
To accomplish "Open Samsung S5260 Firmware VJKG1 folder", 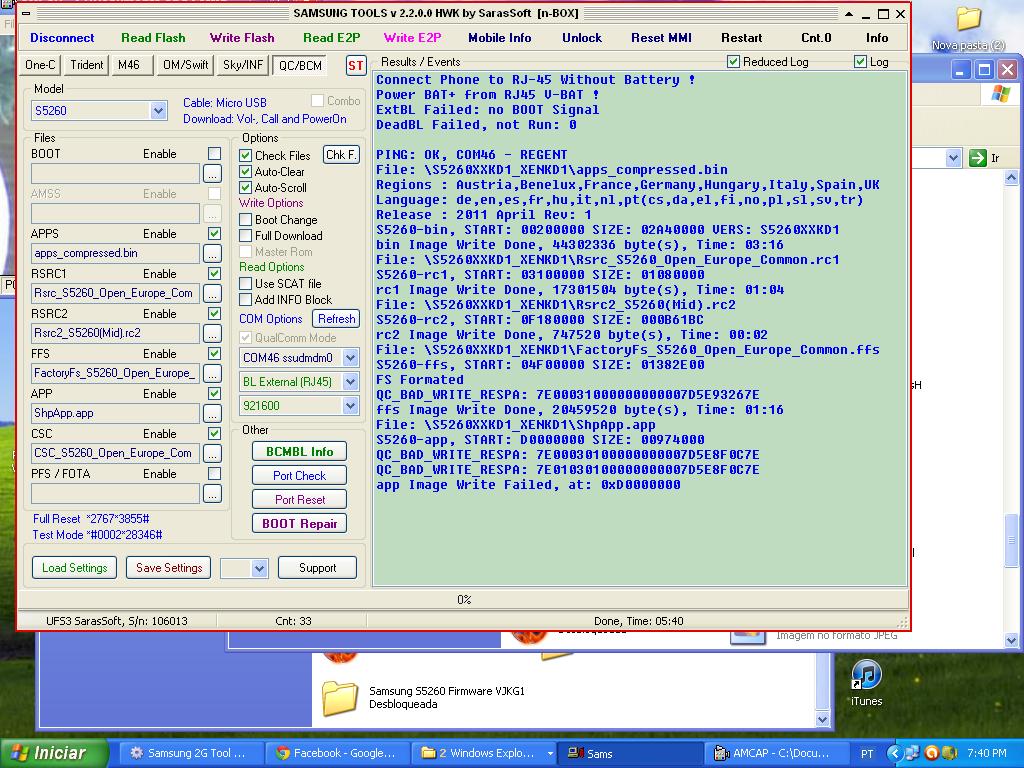I will click(x=424, y=697).
